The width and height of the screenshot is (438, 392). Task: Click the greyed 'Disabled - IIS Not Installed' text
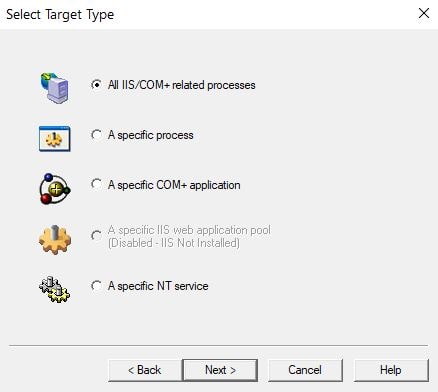(174, 243)
